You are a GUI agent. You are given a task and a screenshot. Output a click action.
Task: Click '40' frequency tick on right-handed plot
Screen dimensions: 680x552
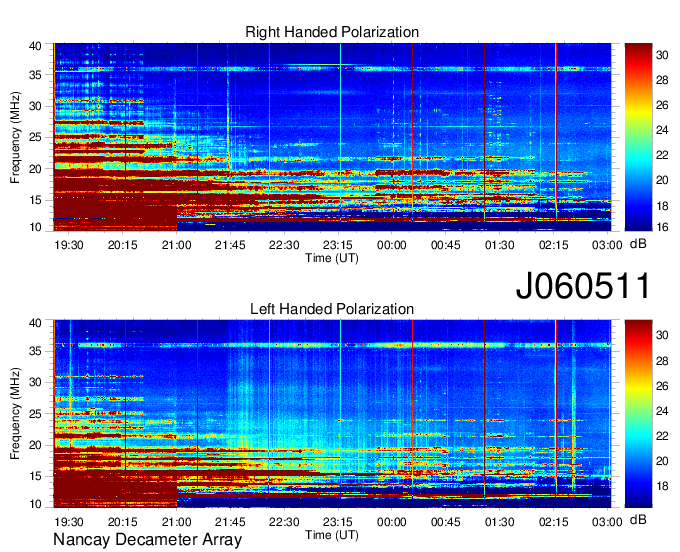pyautogui.click(x=35, y=46)
